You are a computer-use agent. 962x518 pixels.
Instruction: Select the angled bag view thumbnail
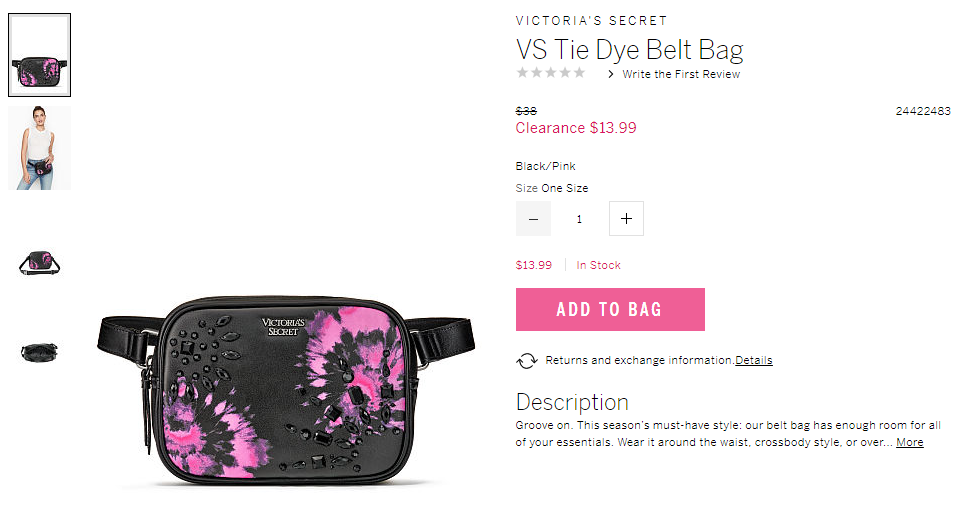(39, 263)
